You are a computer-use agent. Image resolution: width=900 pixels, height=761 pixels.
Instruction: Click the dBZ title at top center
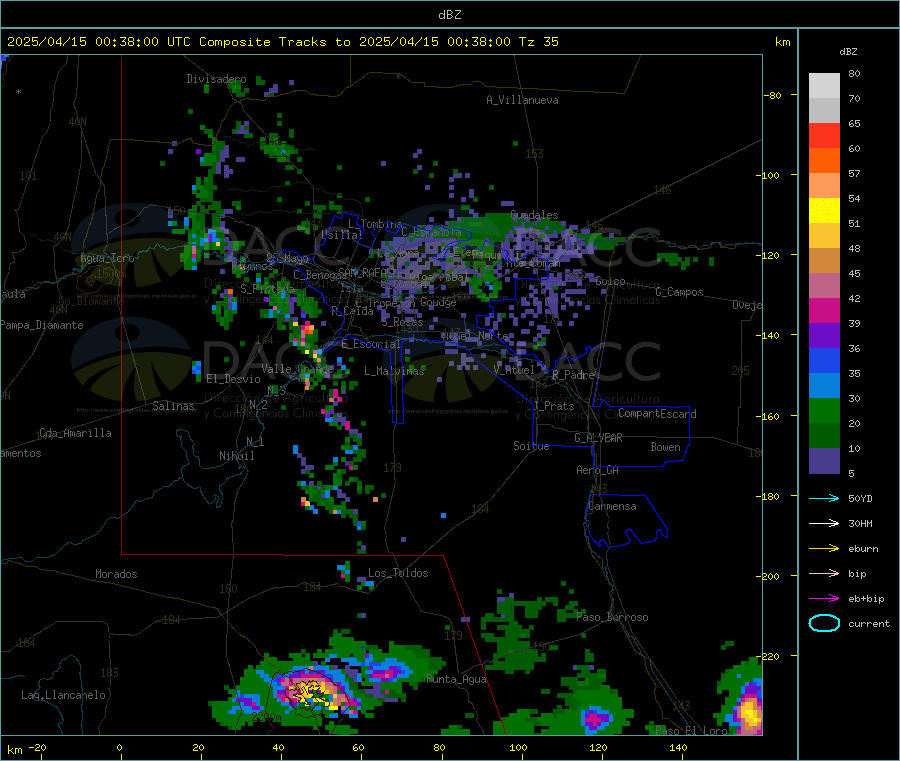[x=449, y=14]
